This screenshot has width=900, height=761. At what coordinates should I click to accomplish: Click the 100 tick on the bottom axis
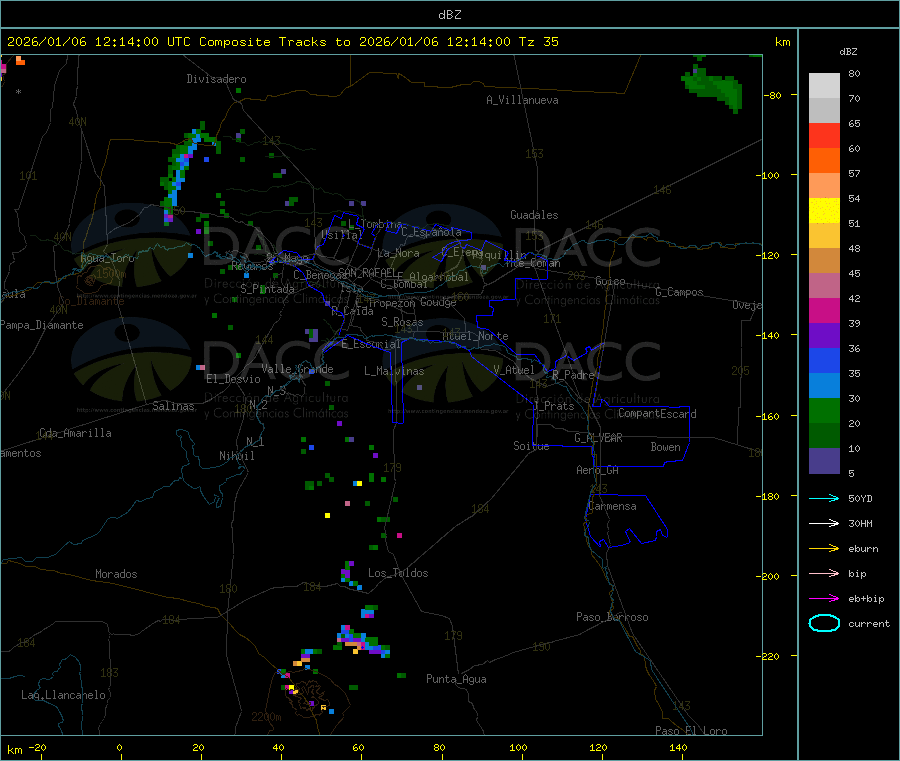coord(518,747)
